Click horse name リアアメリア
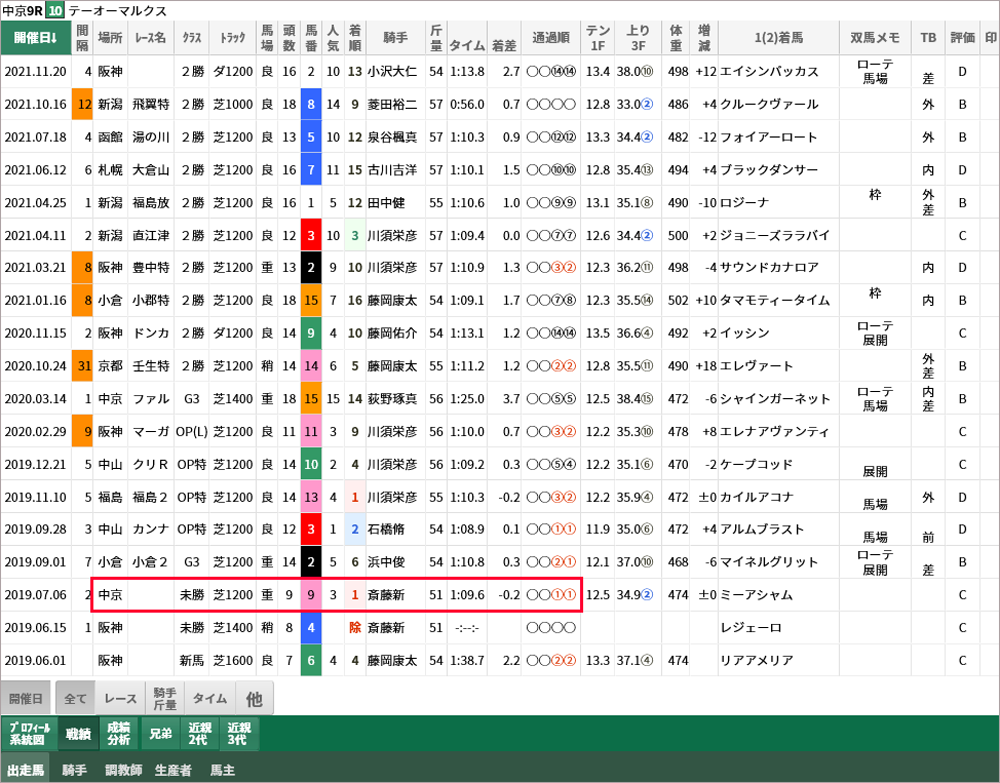The width and height of the screenshot is (1000, 783). 757,661
